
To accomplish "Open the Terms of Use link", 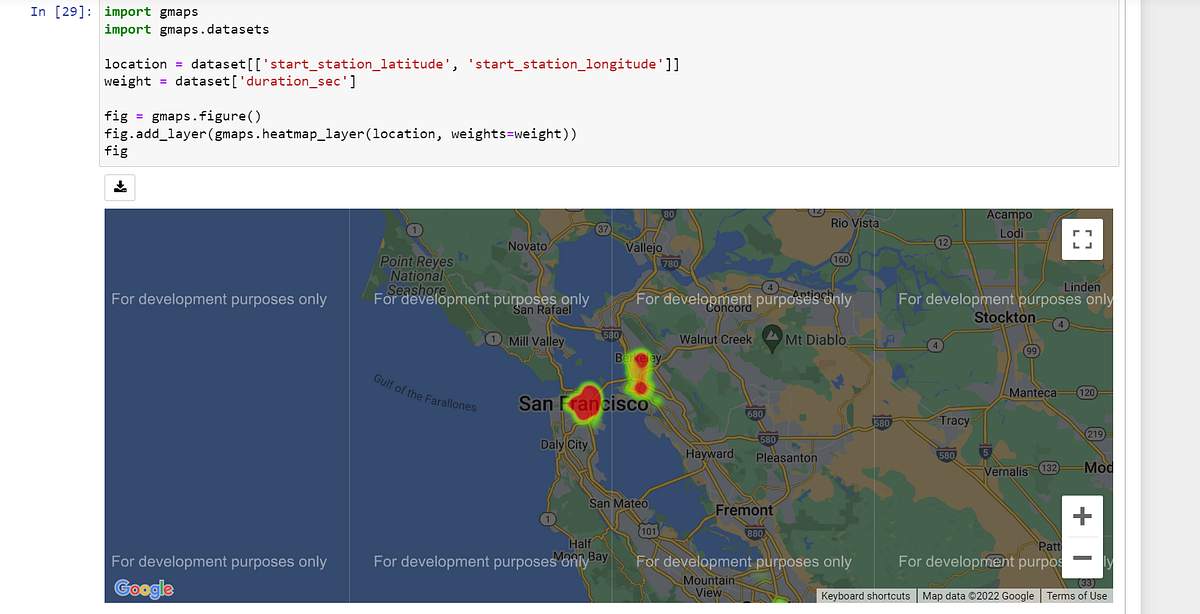I will coord(1077,595).
